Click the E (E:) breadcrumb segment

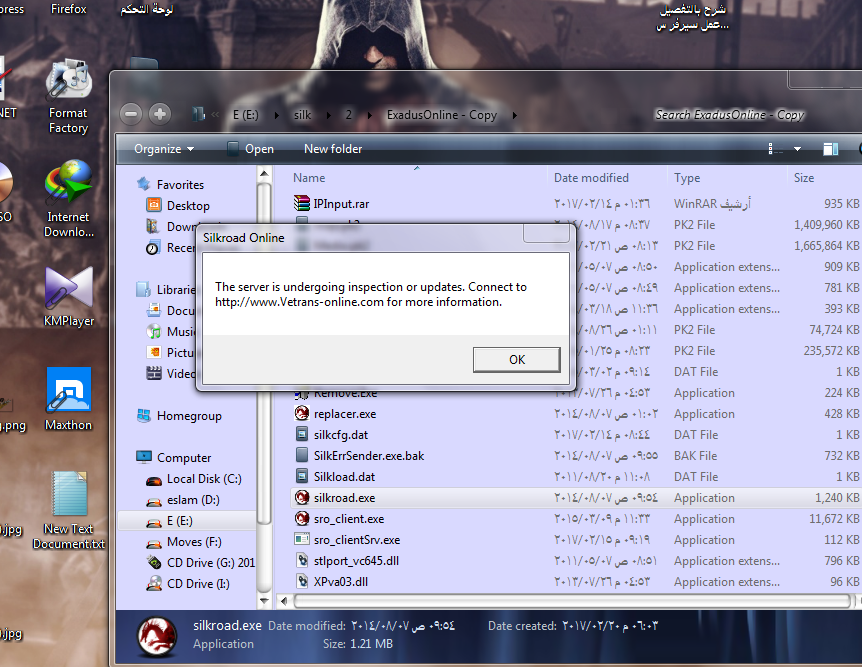[x=245, y=115]
